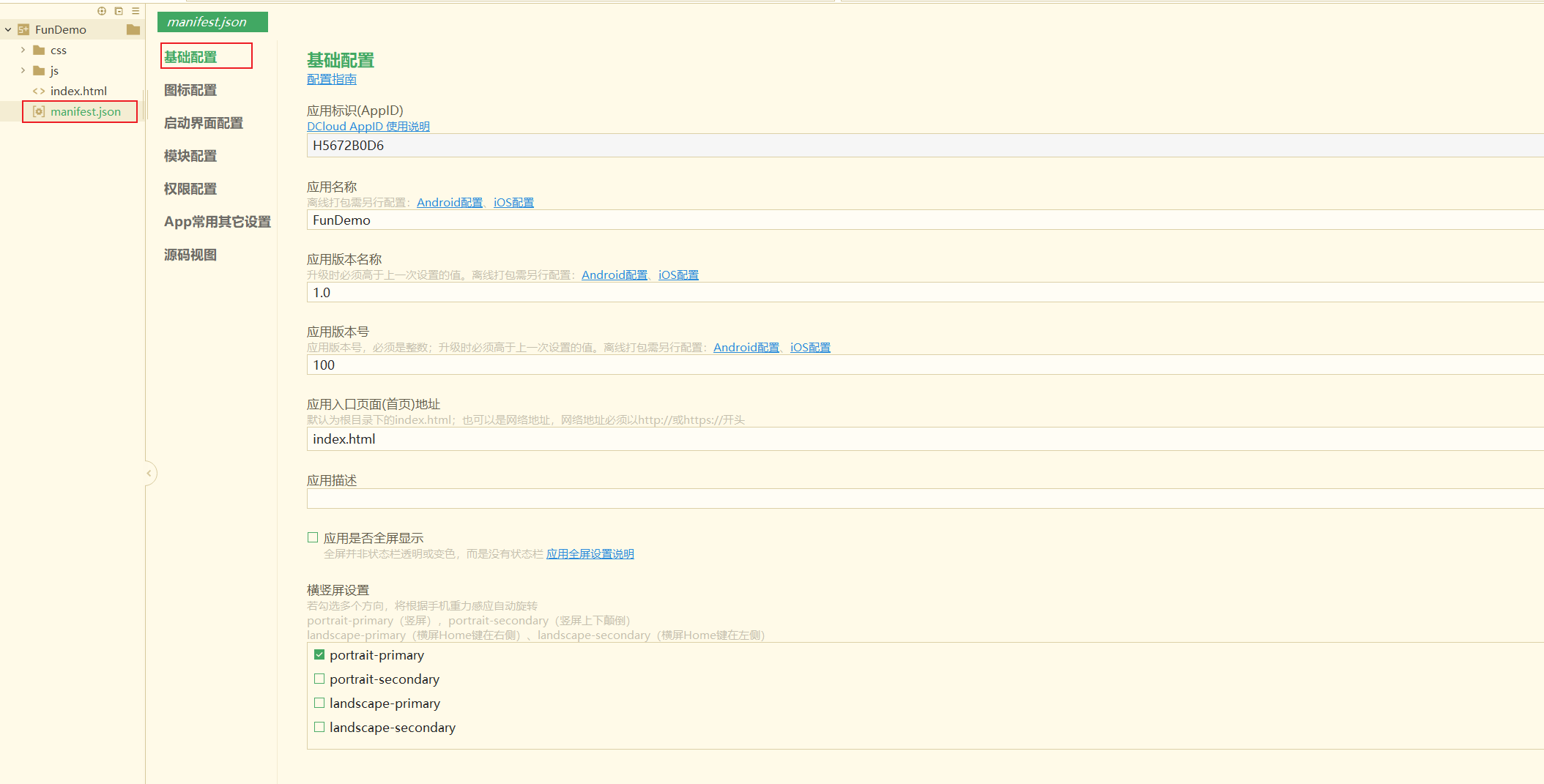
Task: Check the landscape-secondary checkbox
Action: 319,728
